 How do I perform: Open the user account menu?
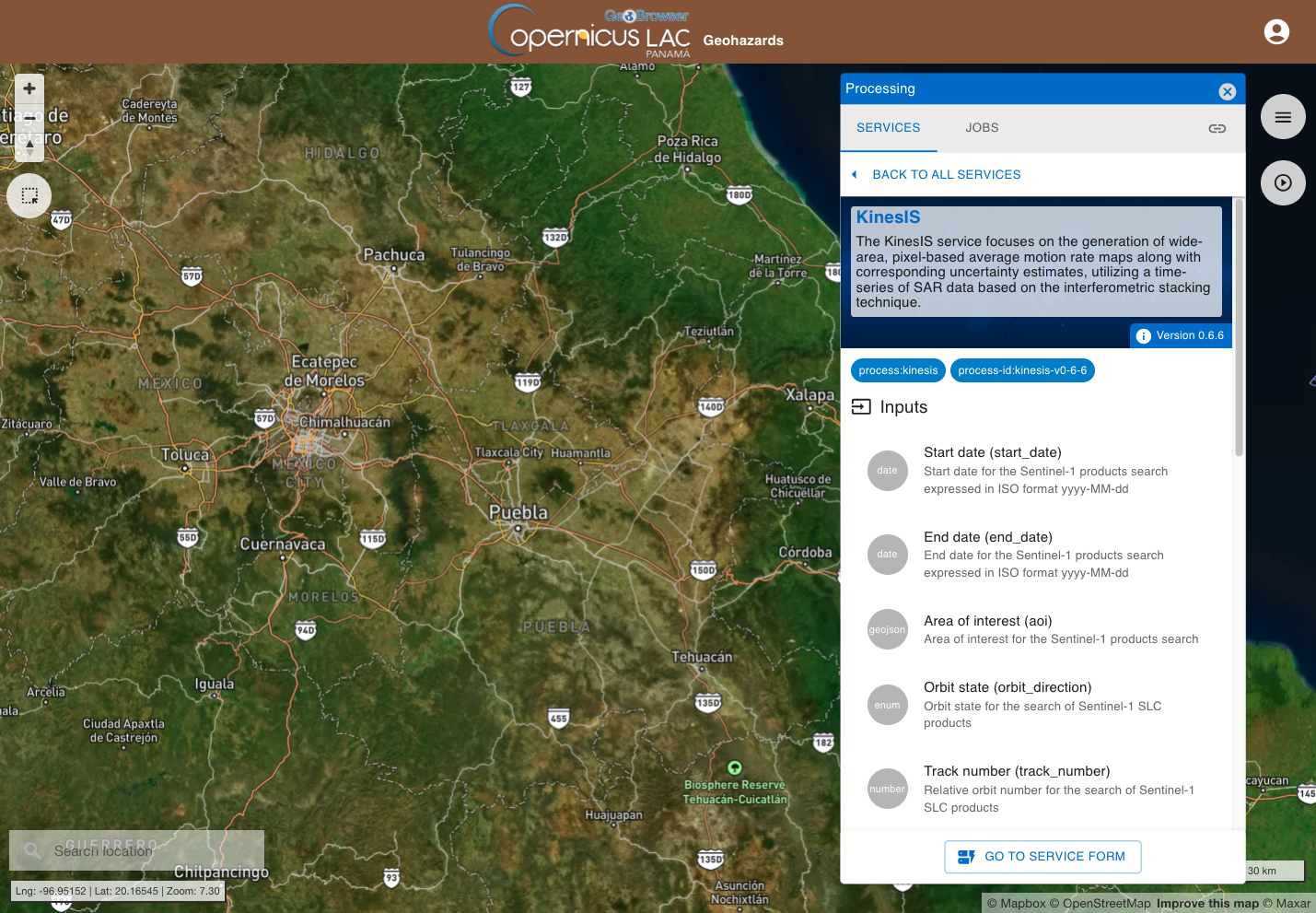1276,32
